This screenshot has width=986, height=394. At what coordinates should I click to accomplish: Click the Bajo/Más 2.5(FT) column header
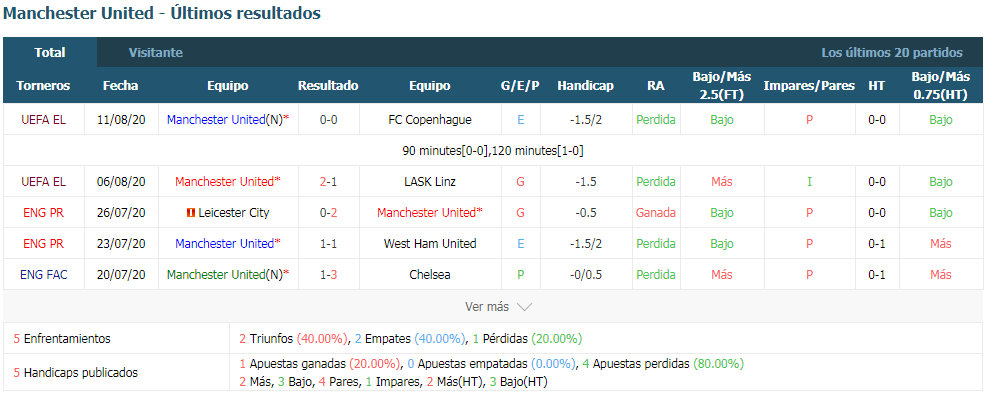[722, 85]
